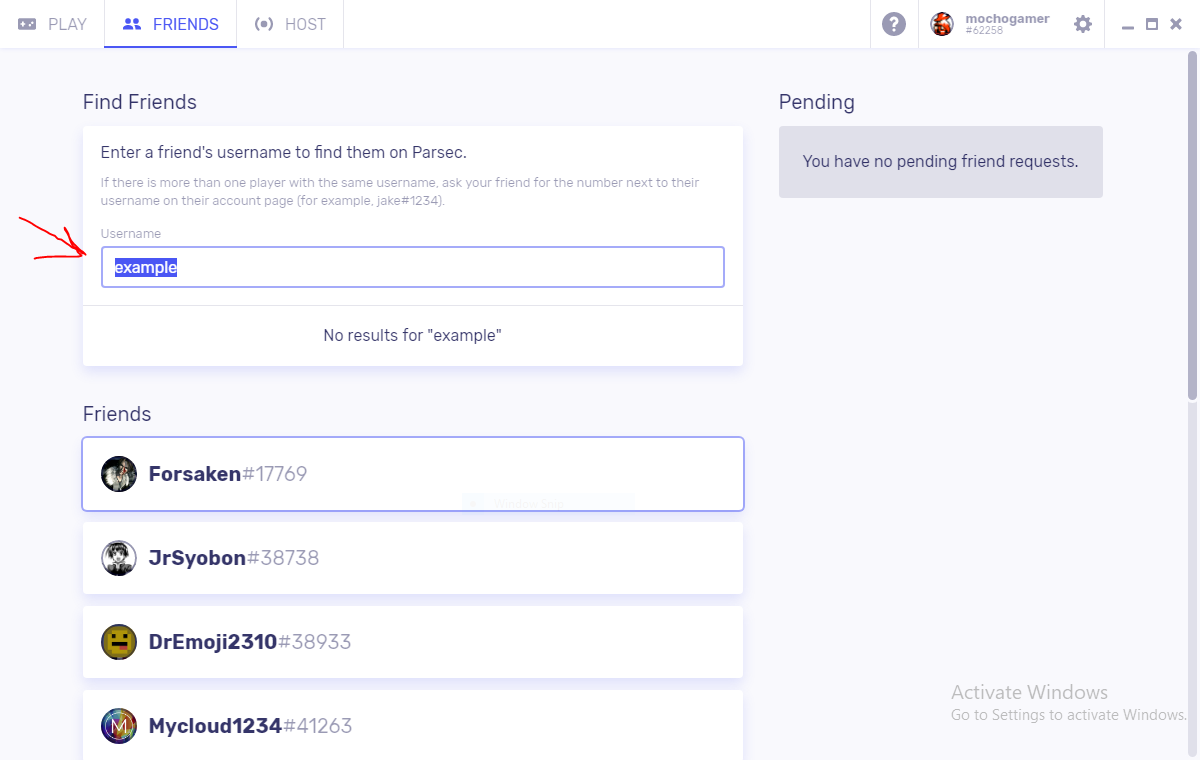Screen dimensions: 1200x760
Task: Open the help question mark icon
Action: point(894,24)
